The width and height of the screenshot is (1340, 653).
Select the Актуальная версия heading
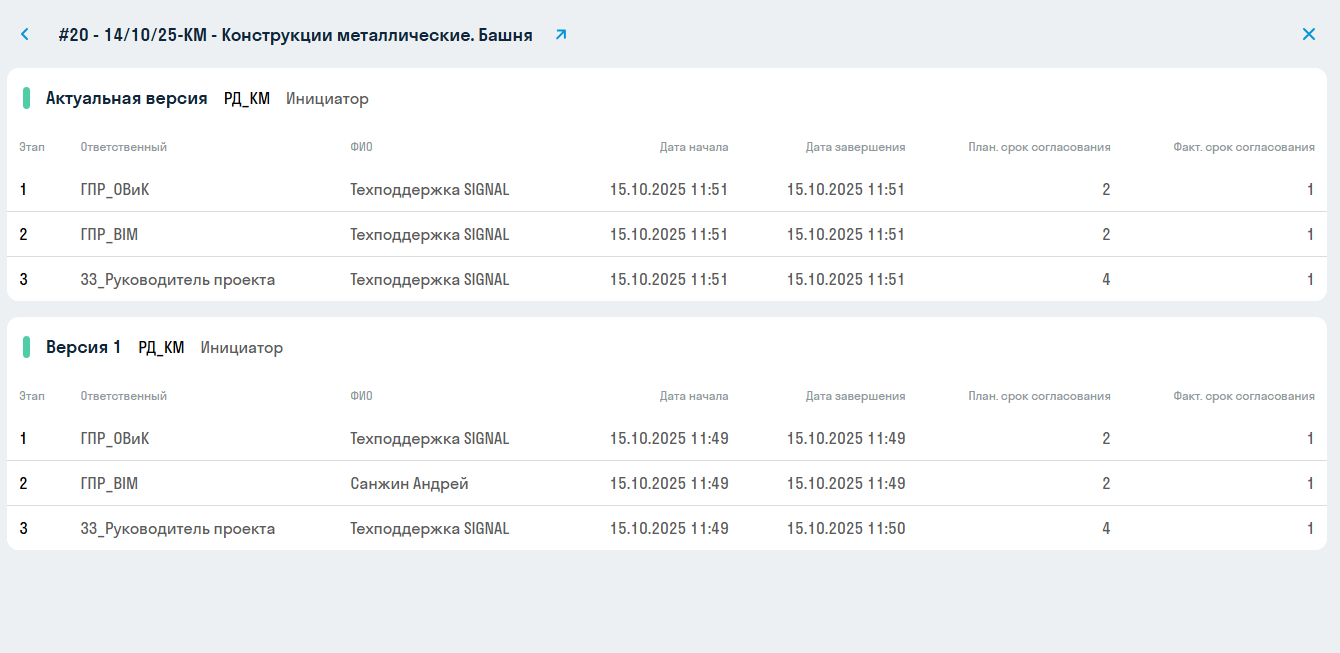click(126, 98)
